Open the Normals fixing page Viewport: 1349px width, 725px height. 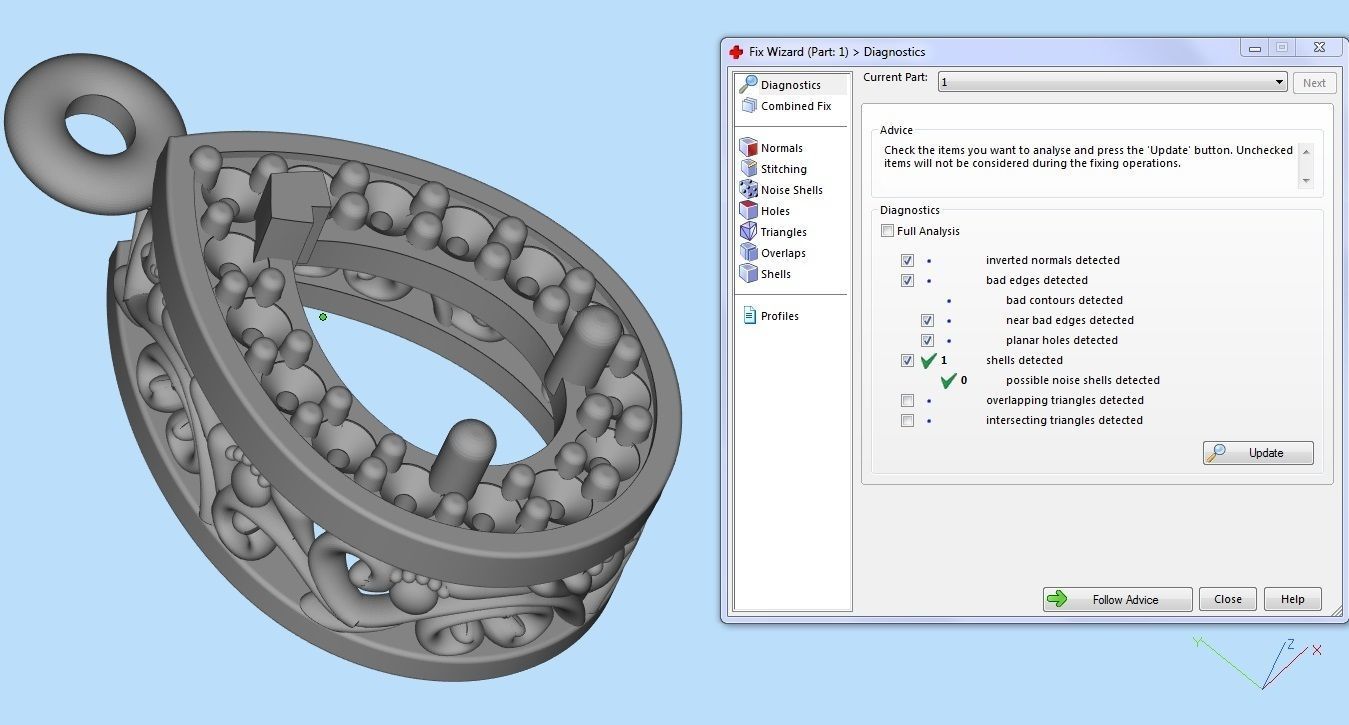tap(771, 148)
